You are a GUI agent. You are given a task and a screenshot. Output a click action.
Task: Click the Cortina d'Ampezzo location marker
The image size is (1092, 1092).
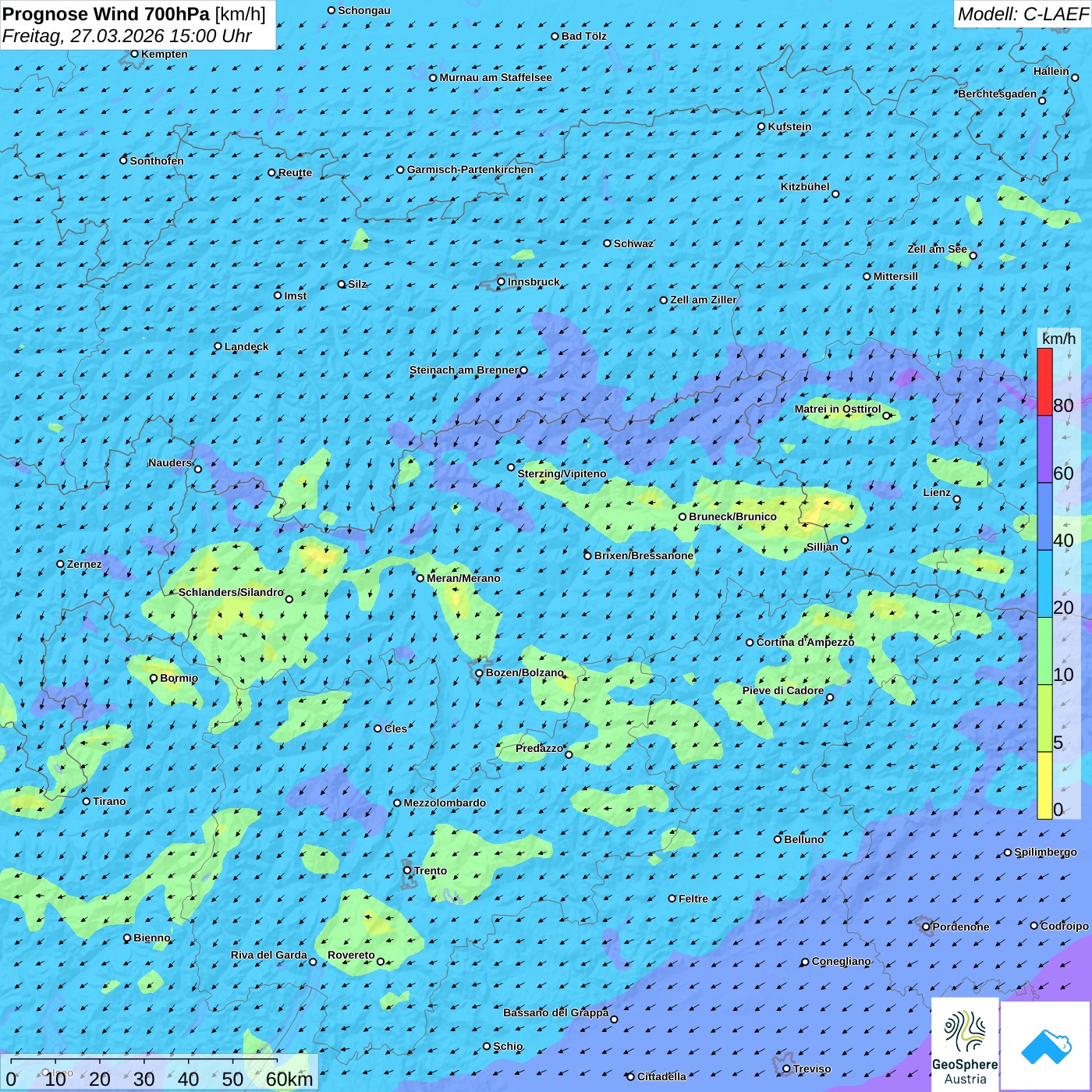point(750,643)
